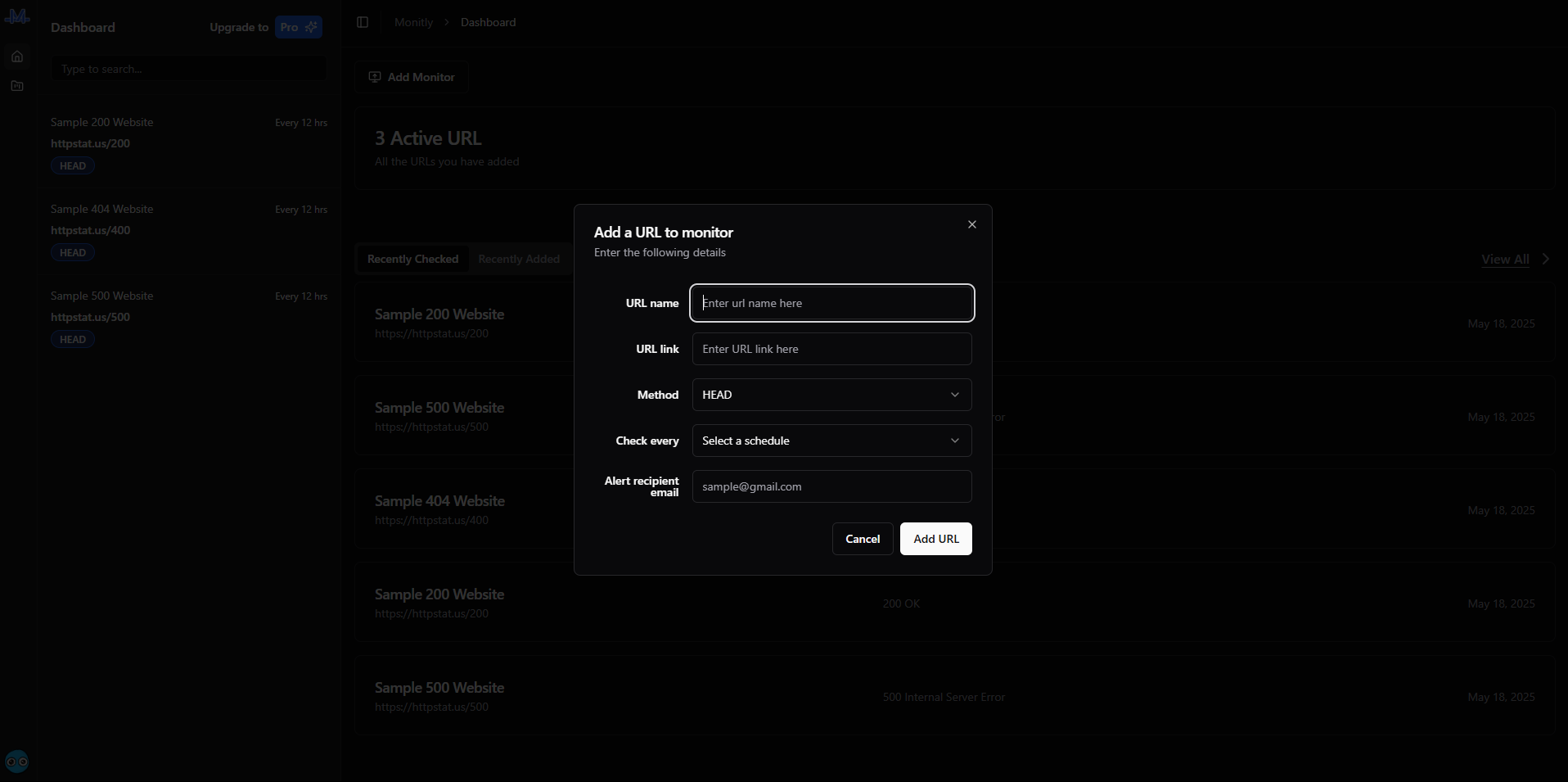The image size is (1568, 782).
Task: Click the View All link
Action: (1505, 259)
